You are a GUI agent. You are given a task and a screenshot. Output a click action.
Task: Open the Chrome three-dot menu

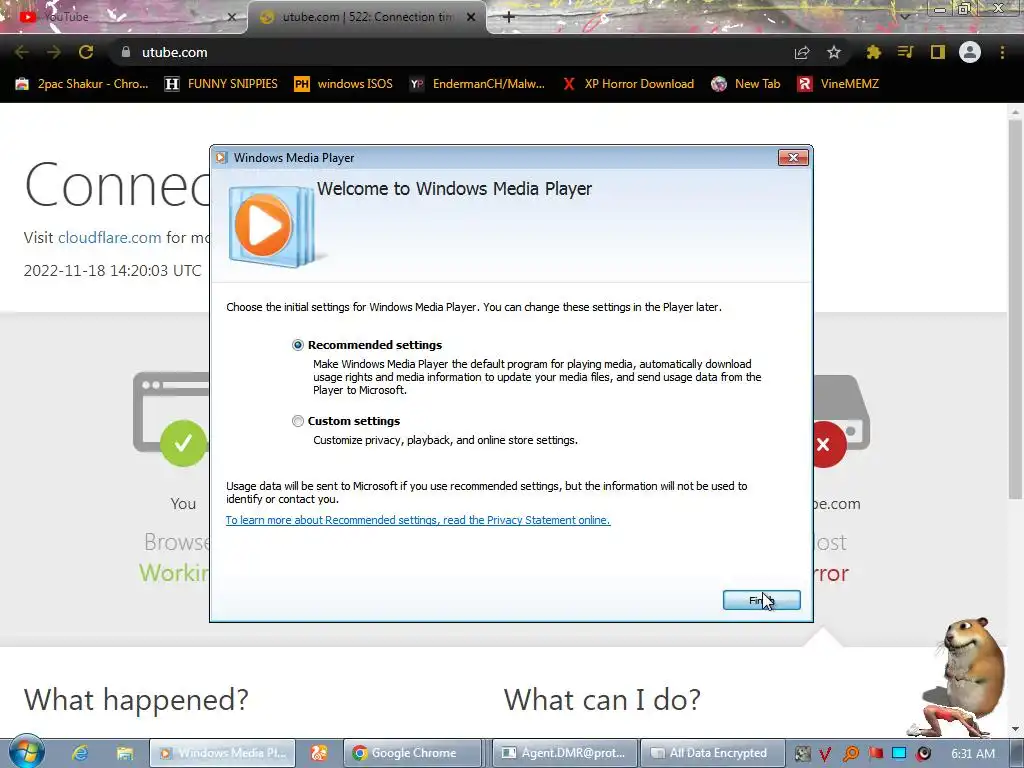pyautogui.click(x=1002, y=52)
